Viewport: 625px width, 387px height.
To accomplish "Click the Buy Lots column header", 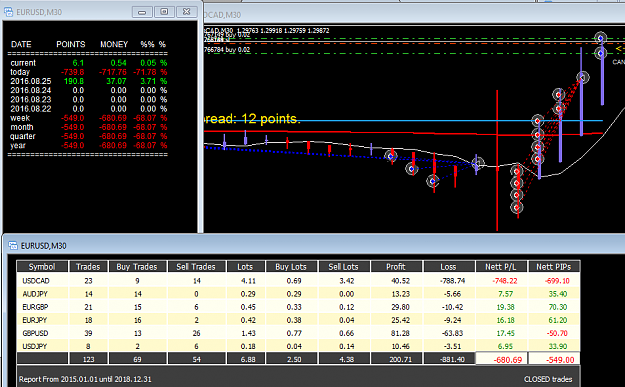I will 291,267.
